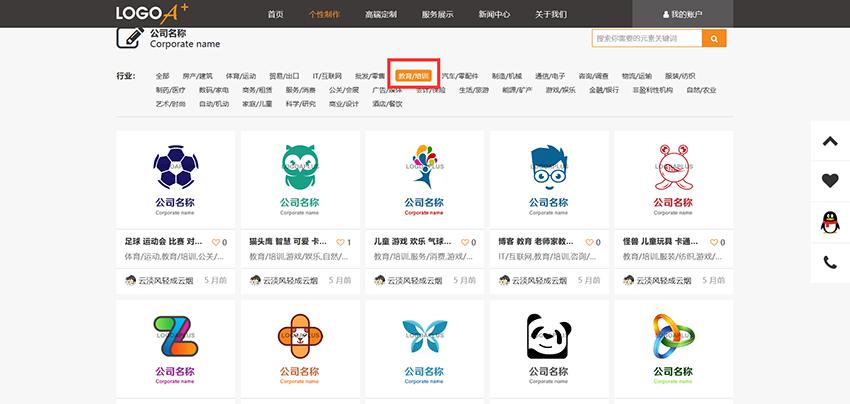
Task: Select the 生活/旅游 industry filter
Action: tap(474, 90)
